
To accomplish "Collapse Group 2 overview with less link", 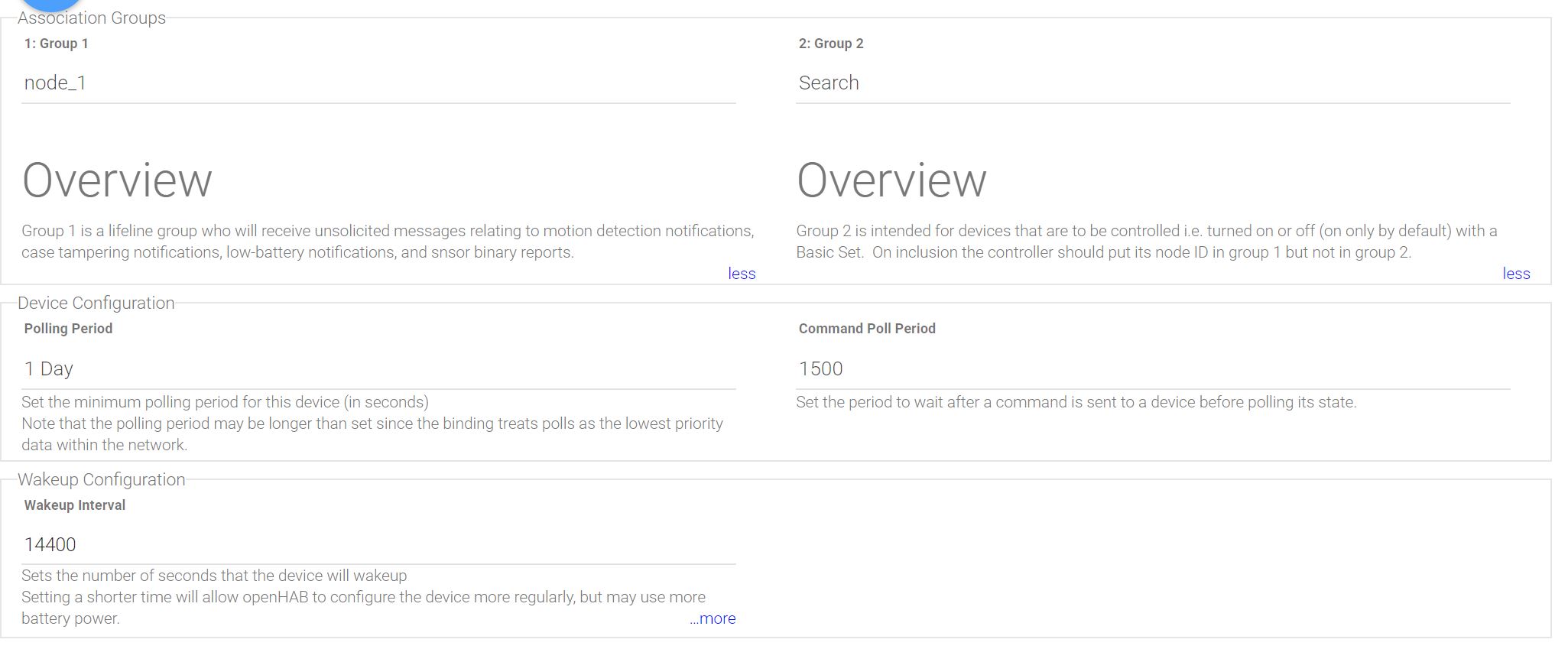I will coord(1515,274).
